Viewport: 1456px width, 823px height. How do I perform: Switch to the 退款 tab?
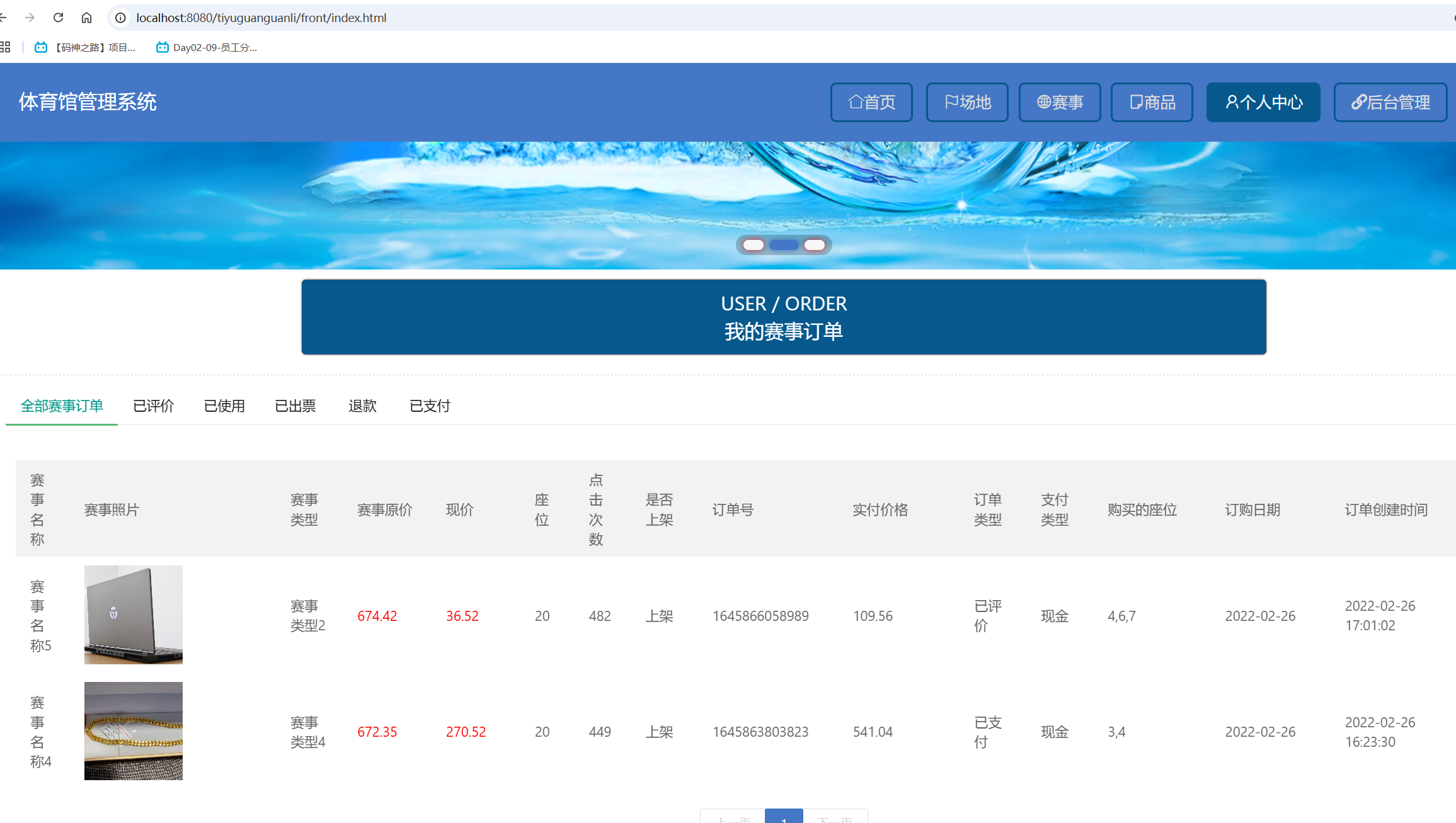[x=362, y=406]
